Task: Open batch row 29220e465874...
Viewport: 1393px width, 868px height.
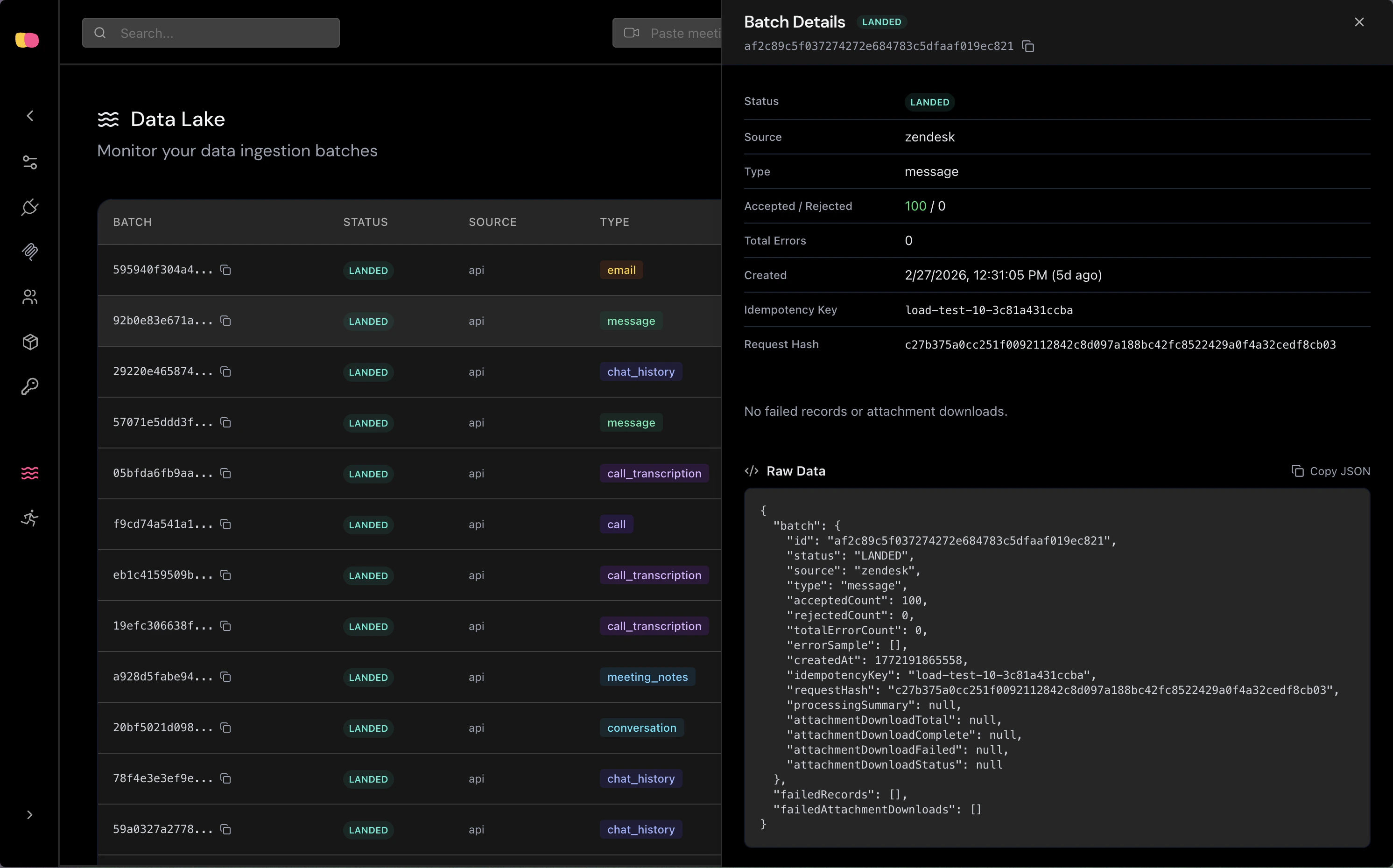Action: [409, 372]
